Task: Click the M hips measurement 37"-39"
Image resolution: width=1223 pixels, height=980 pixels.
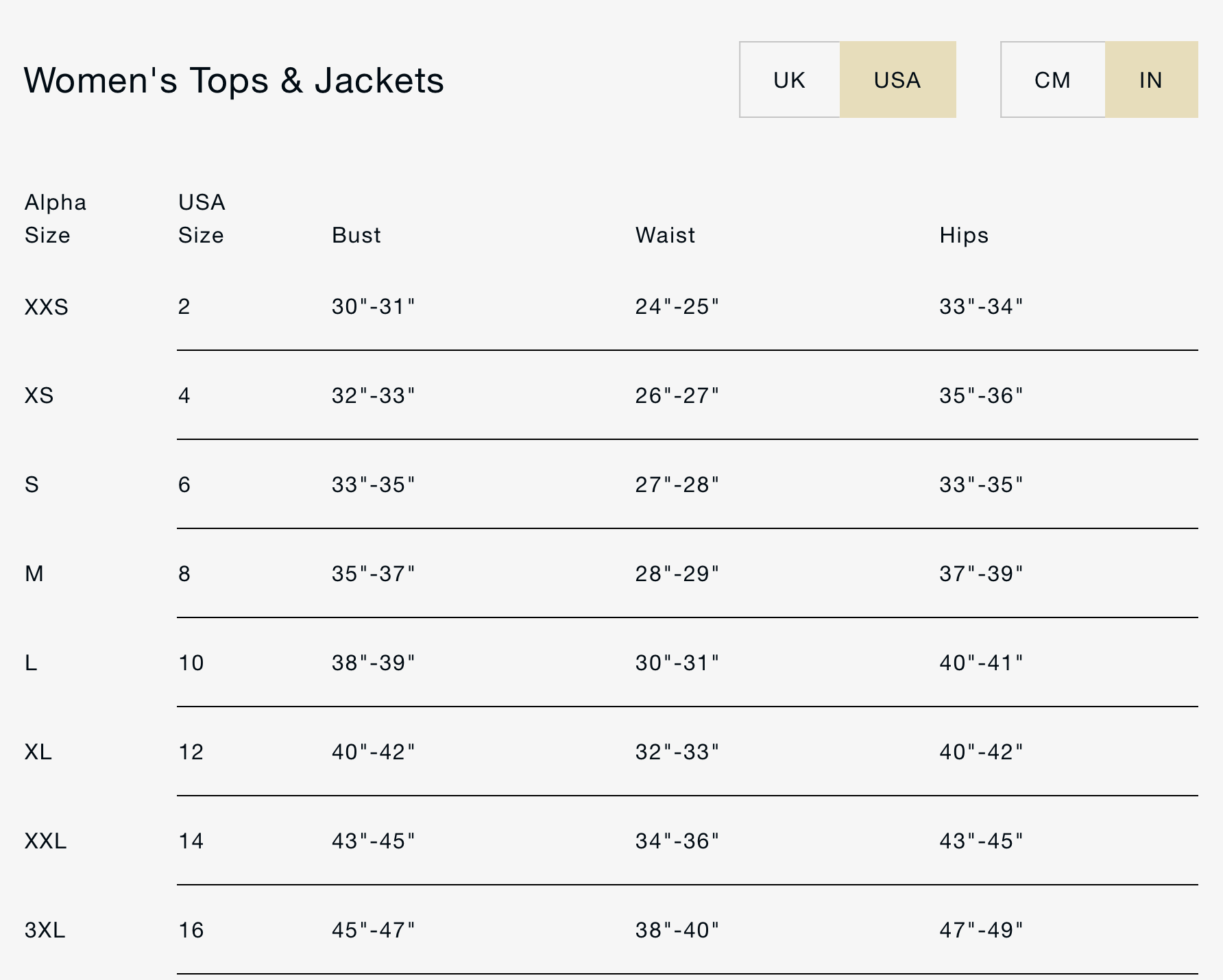Action: (x=981, y=574)
